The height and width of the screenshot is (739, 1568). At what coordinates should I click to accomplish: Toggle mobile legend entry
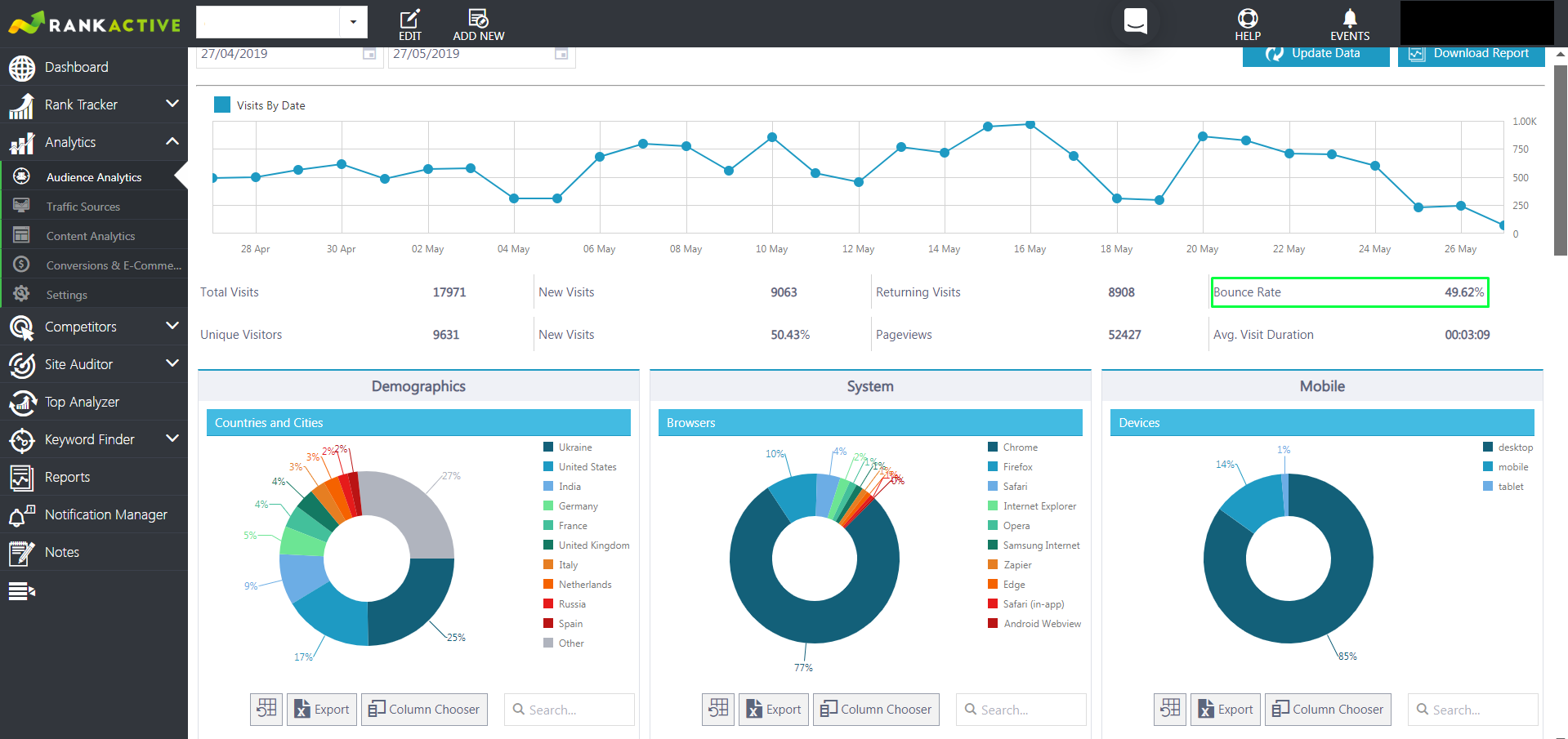coord(1506,467)
